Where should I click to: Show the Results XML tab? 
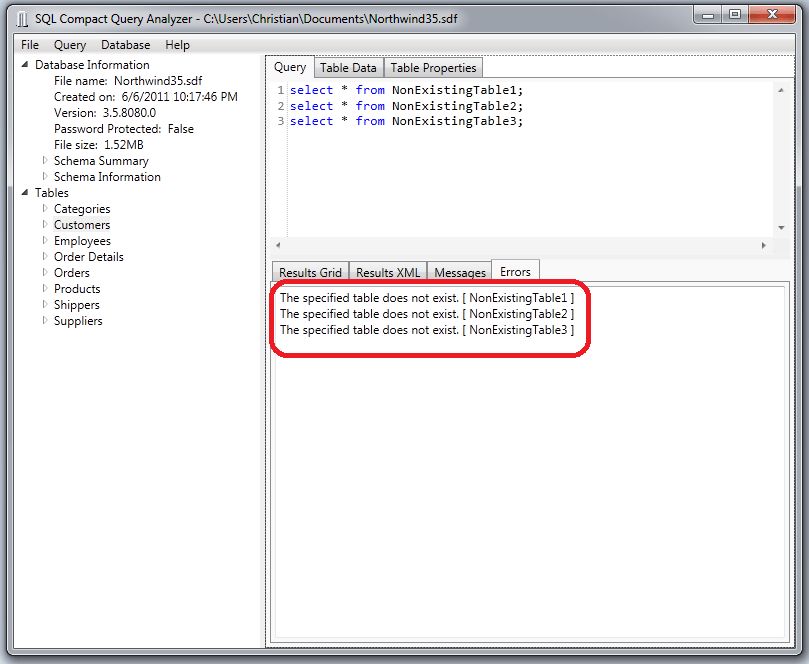click(388, 272)
